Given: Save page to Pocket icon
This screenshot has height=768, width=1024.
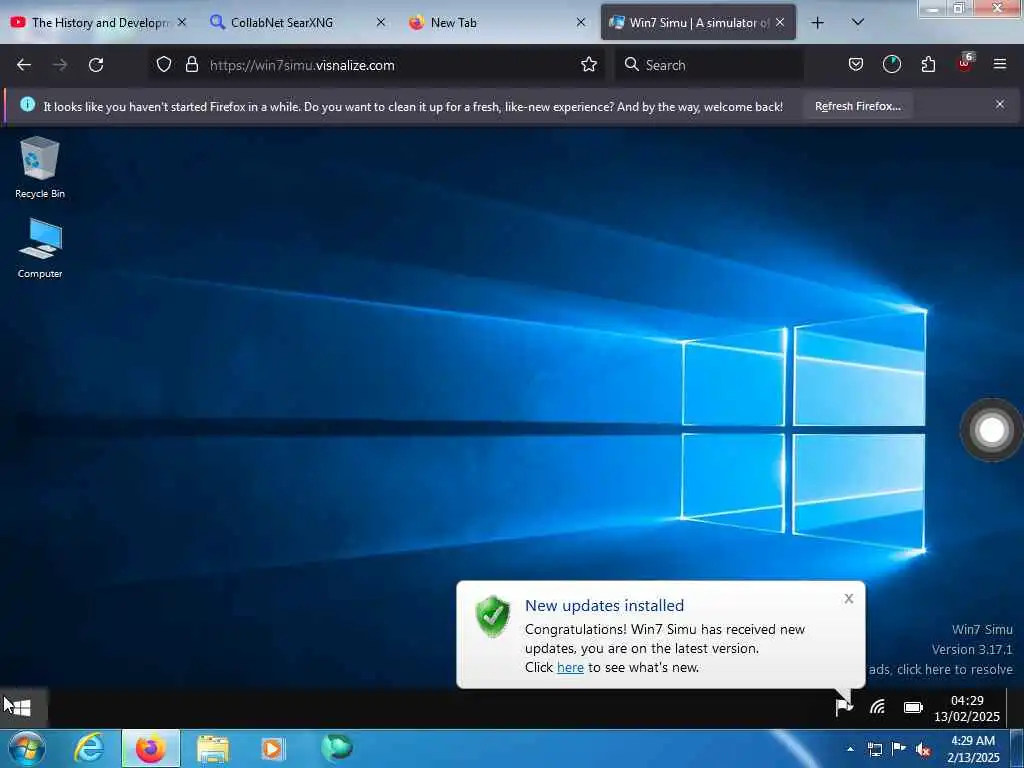Looking at the screenshot, I should coord(856,65).
